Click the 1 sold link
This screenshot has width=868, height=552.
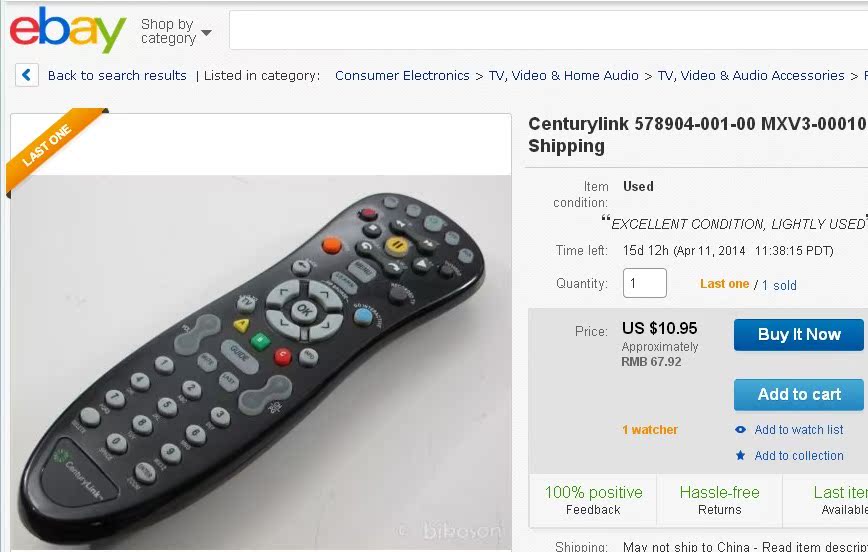[779, 285]
